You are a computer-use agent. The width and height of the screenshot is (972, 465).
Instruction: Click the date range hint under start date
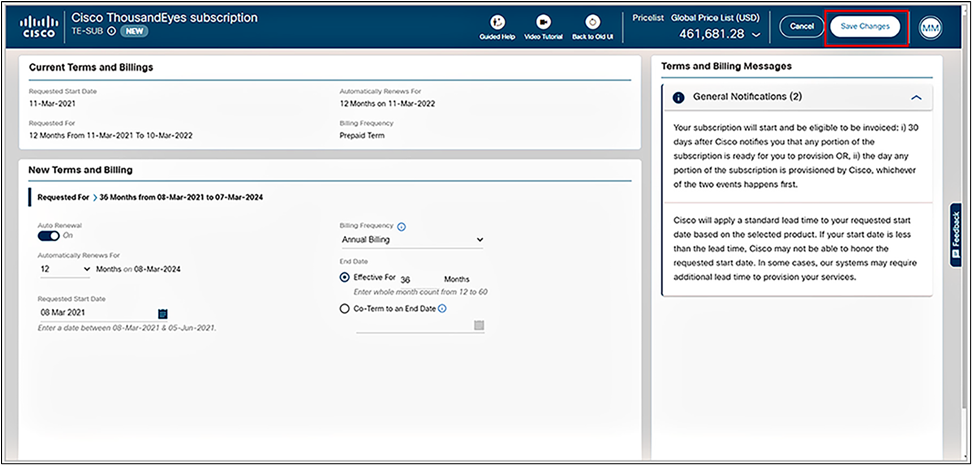pos(127,328)
